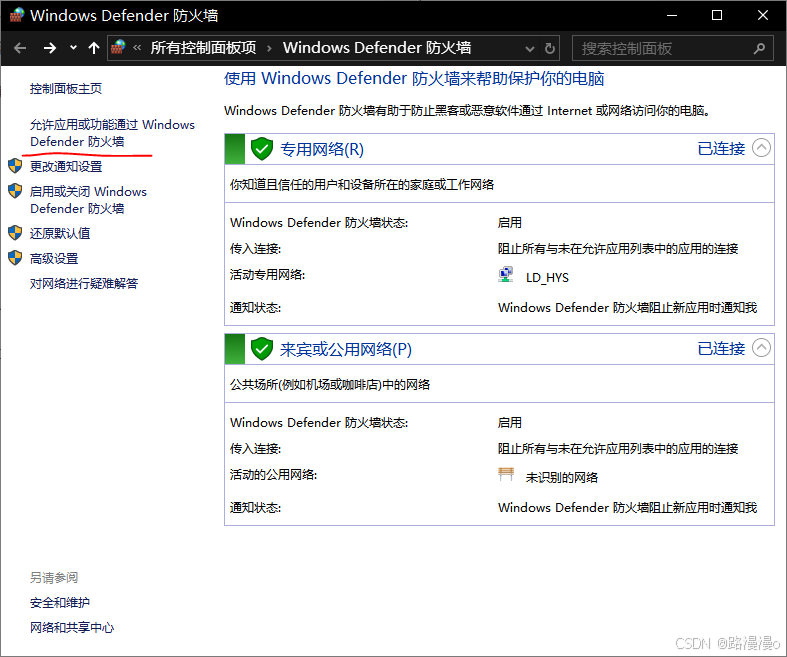Click 公共场所(例如机场或咖啡店)中的网络 description

tap(330, 384)
